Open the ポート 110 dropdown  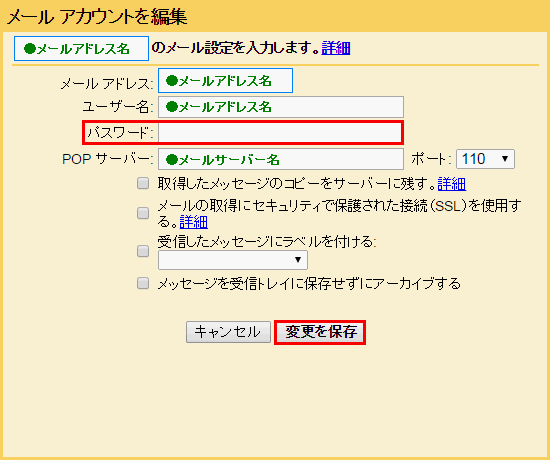click(485, 159)
